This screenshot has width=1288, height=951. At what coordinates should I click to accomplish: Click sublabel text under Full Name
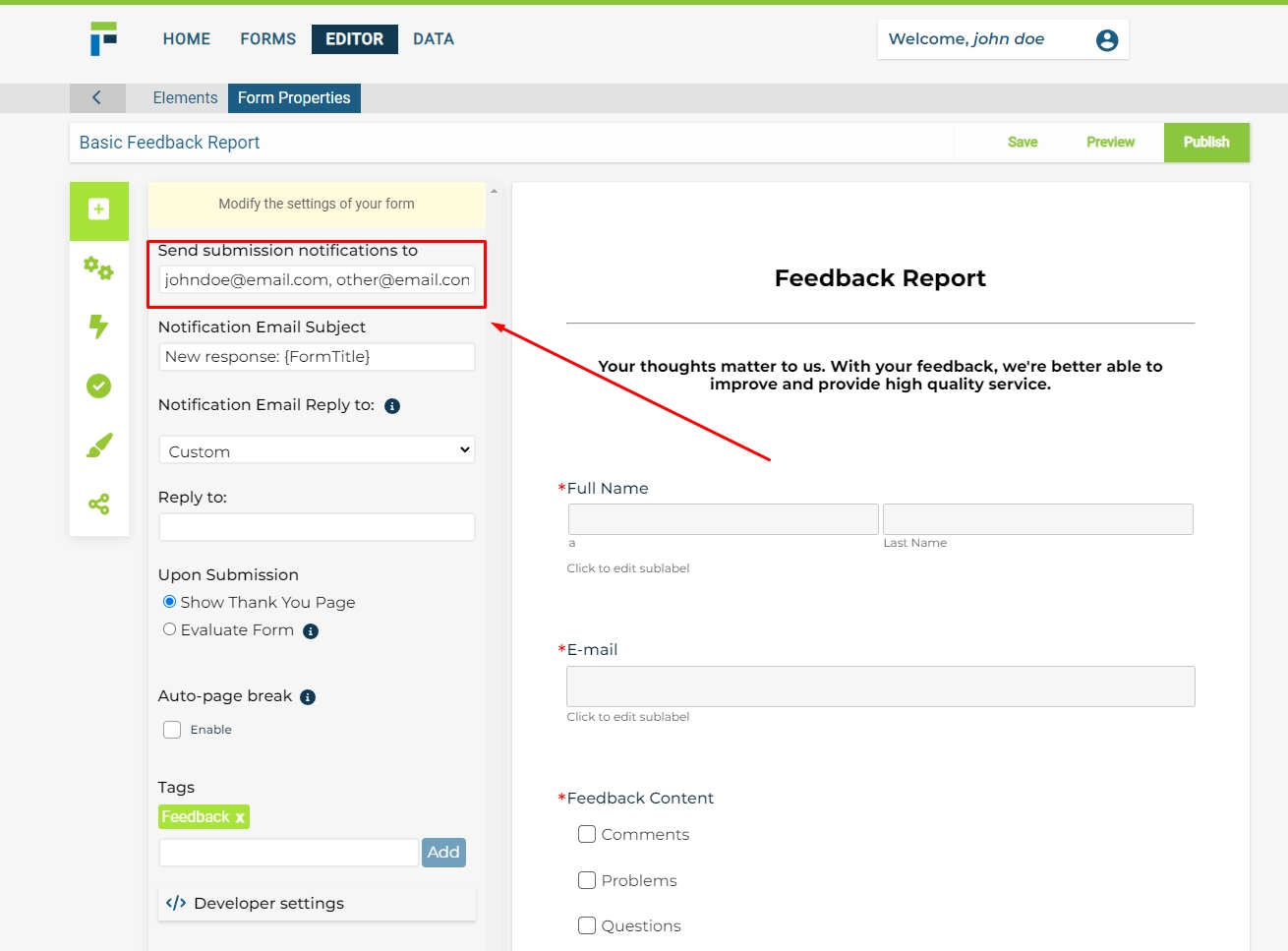point(628,568)
